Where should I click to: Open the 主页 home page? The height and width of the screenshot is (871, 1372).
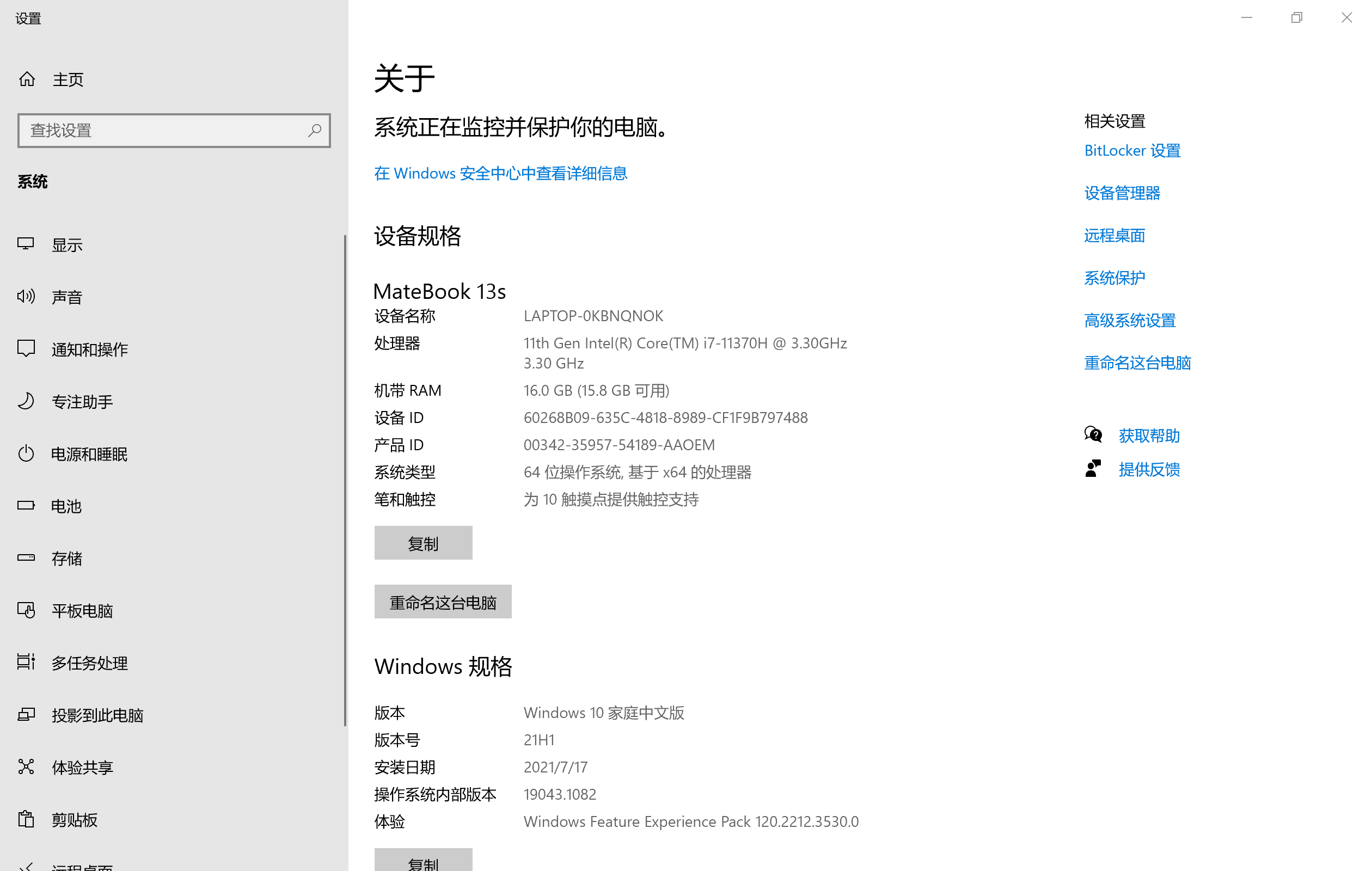click(x=68, y=79)
